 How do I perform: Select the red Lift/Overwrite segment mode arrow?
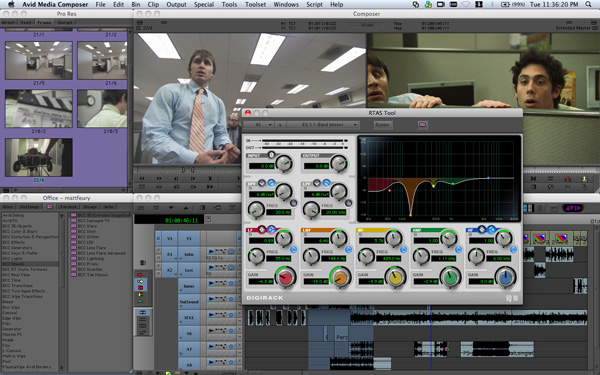tap(140, 275)
